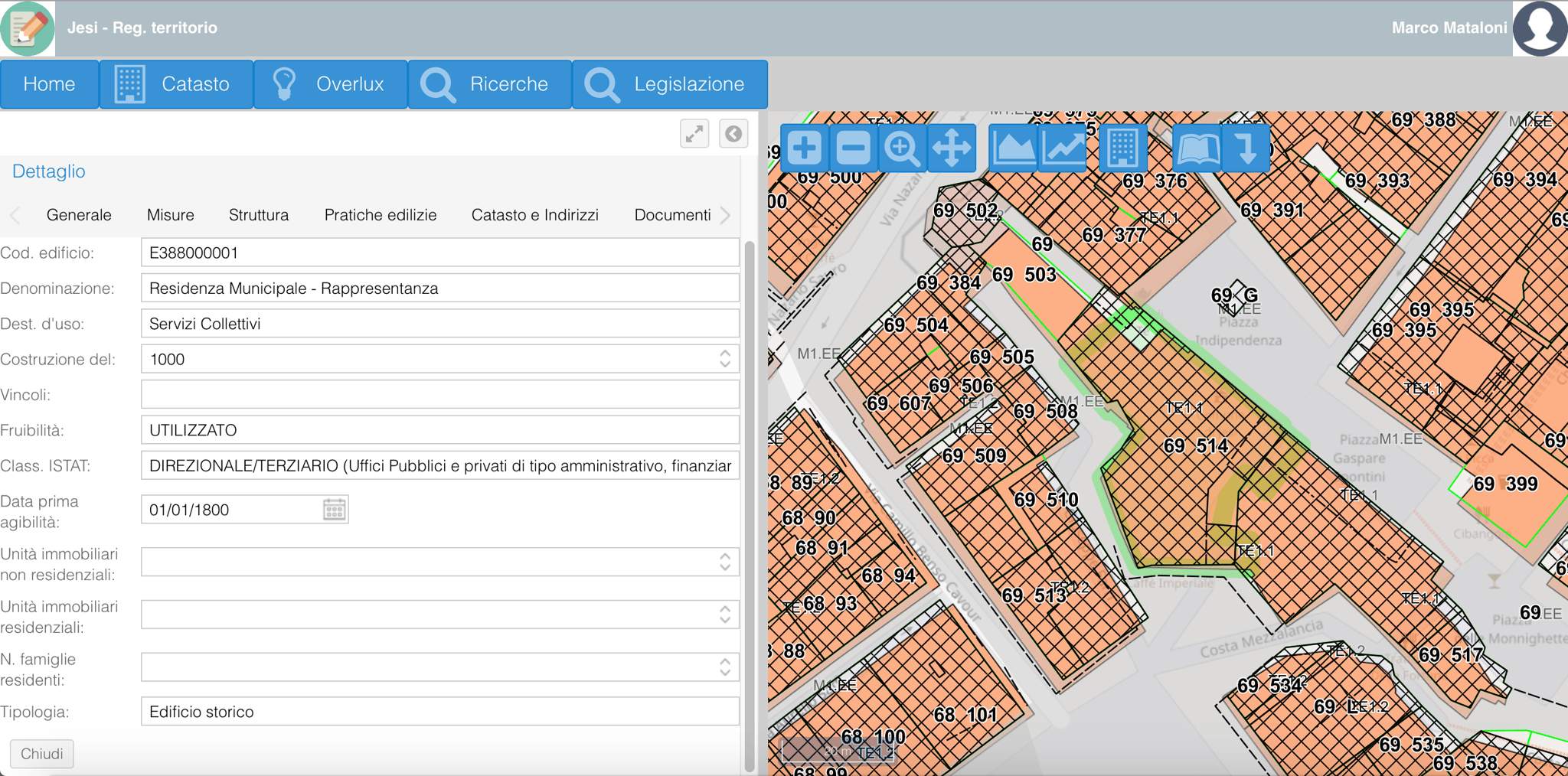Screen dimensions: 1568x776
Task: Switch to the Pratiche edilizie tab
Action: (381, 215)
